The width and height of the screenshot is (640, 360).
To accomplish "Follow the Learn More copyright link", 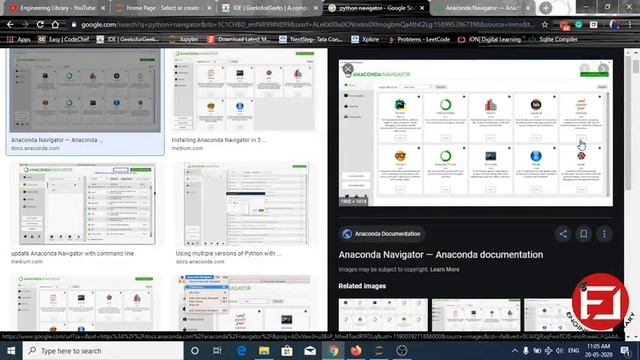I will [x=444, y=269].
